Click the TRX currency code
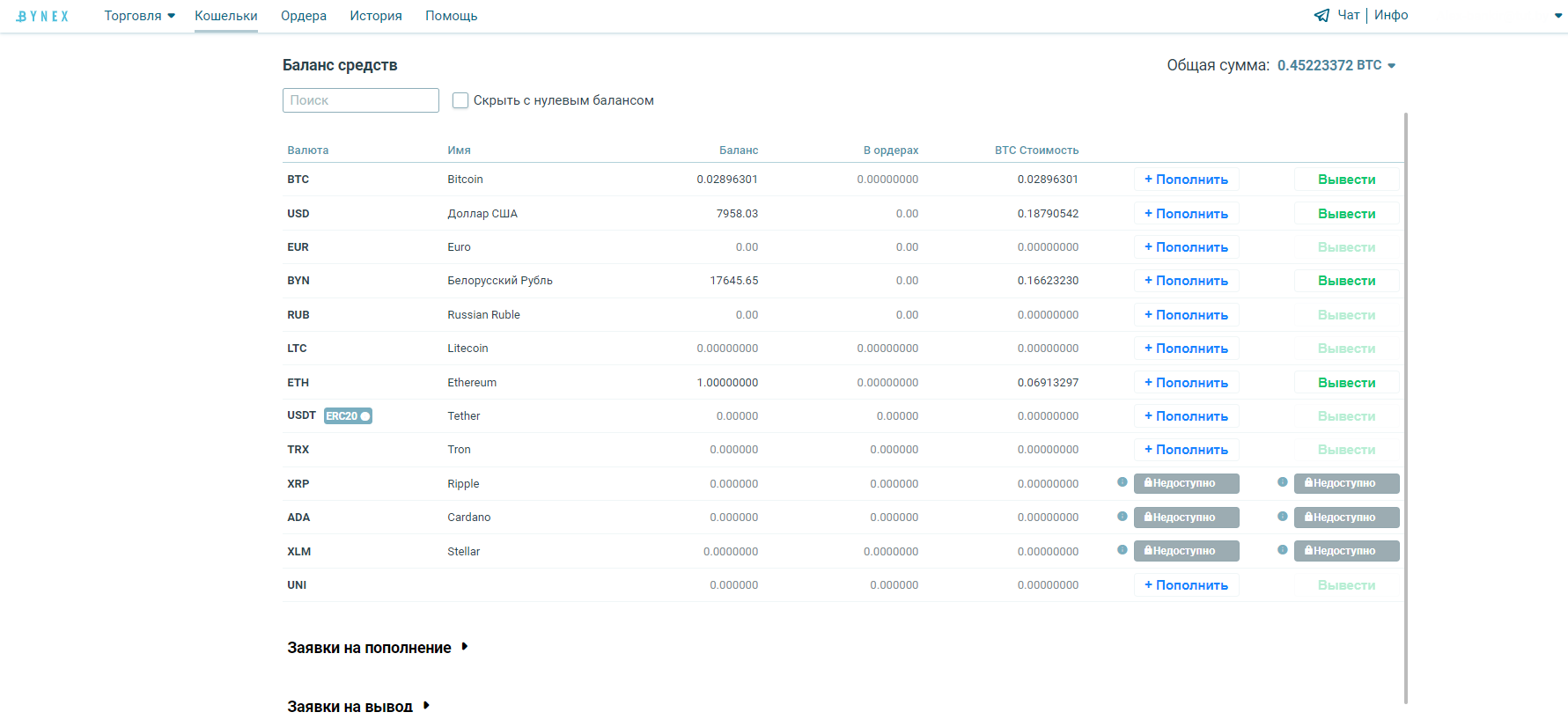Screen dimensions: 1568x727 coord(298,450)
